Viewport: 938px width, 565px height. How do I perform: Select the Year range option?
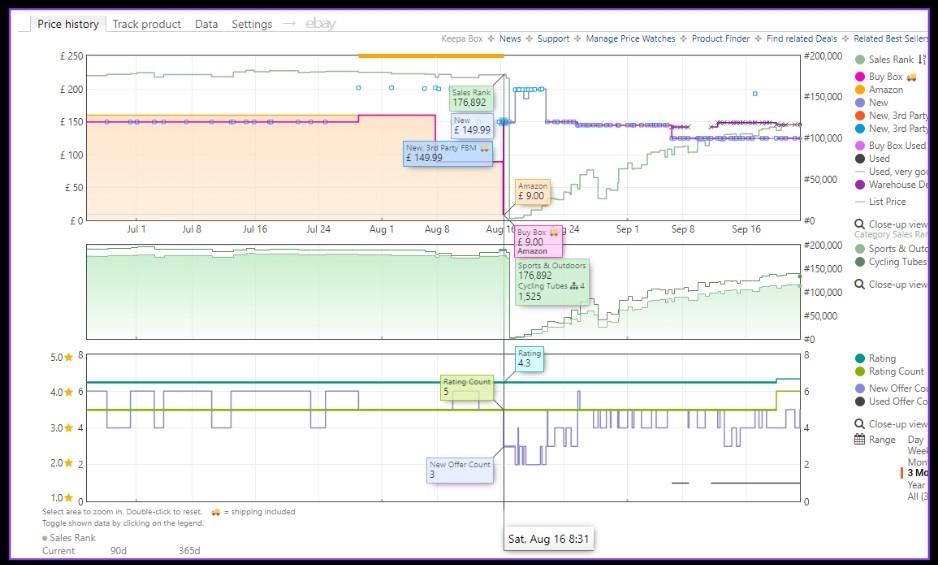(x=916, y=484)
